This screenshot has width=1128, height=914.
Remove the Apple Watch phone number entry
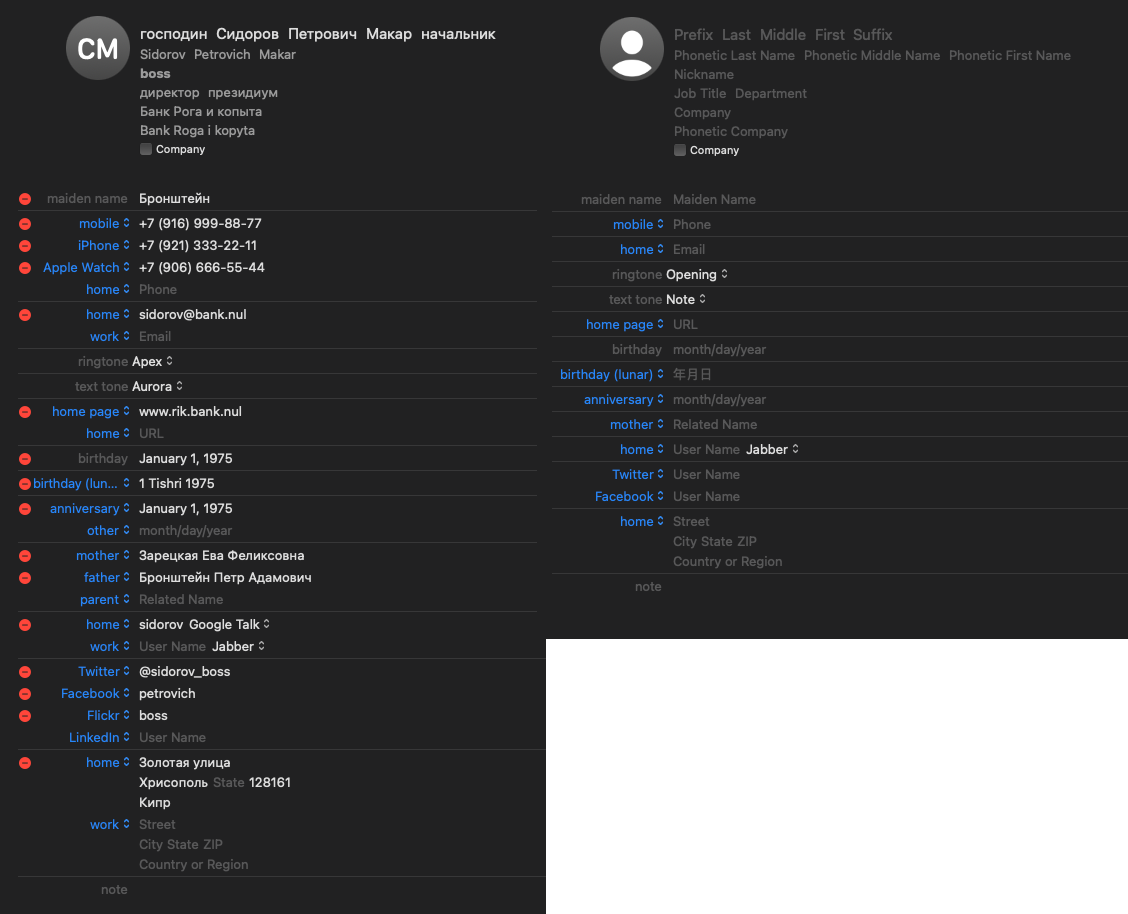[25, 268]
